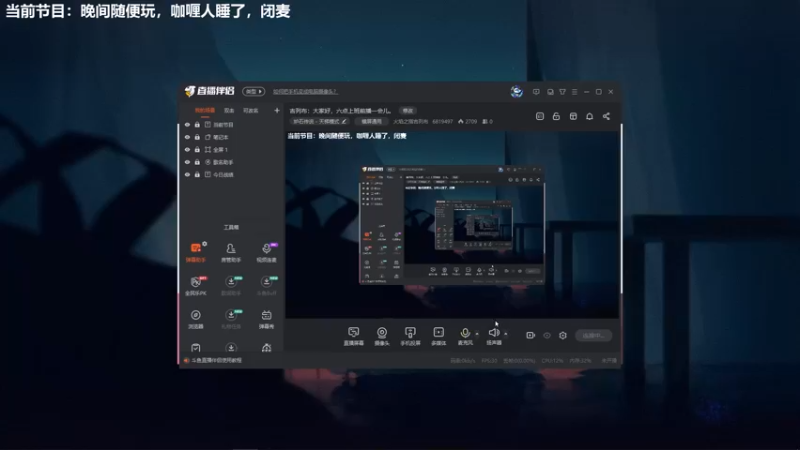Toggle the preview eye icon near settings
Screen dimensions: 800x450
(x=546, y=335)
